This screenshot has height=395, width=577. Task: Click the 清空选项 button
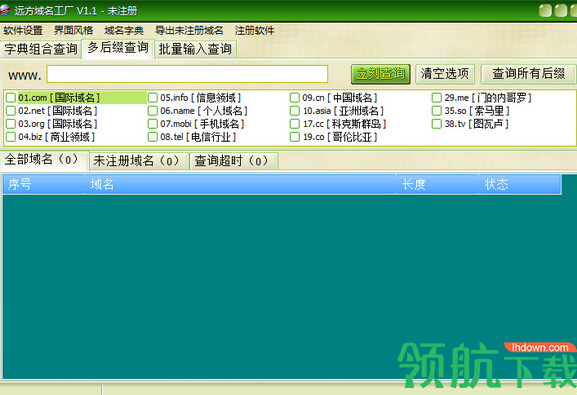[445, 74]
